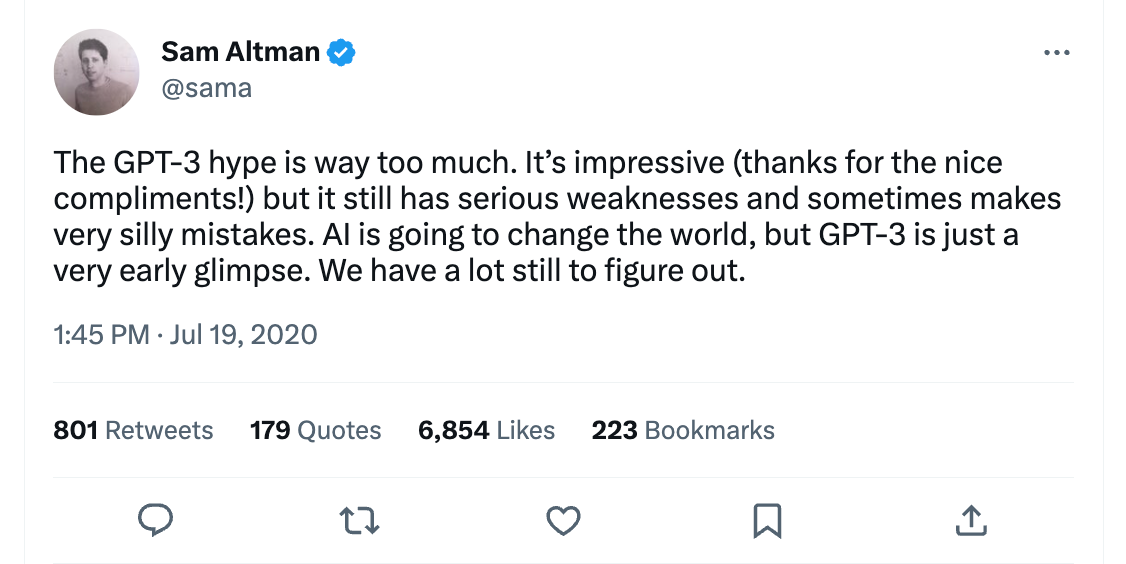
Task: View the 179 Quotes list
Action: click(x=316, y=430)
